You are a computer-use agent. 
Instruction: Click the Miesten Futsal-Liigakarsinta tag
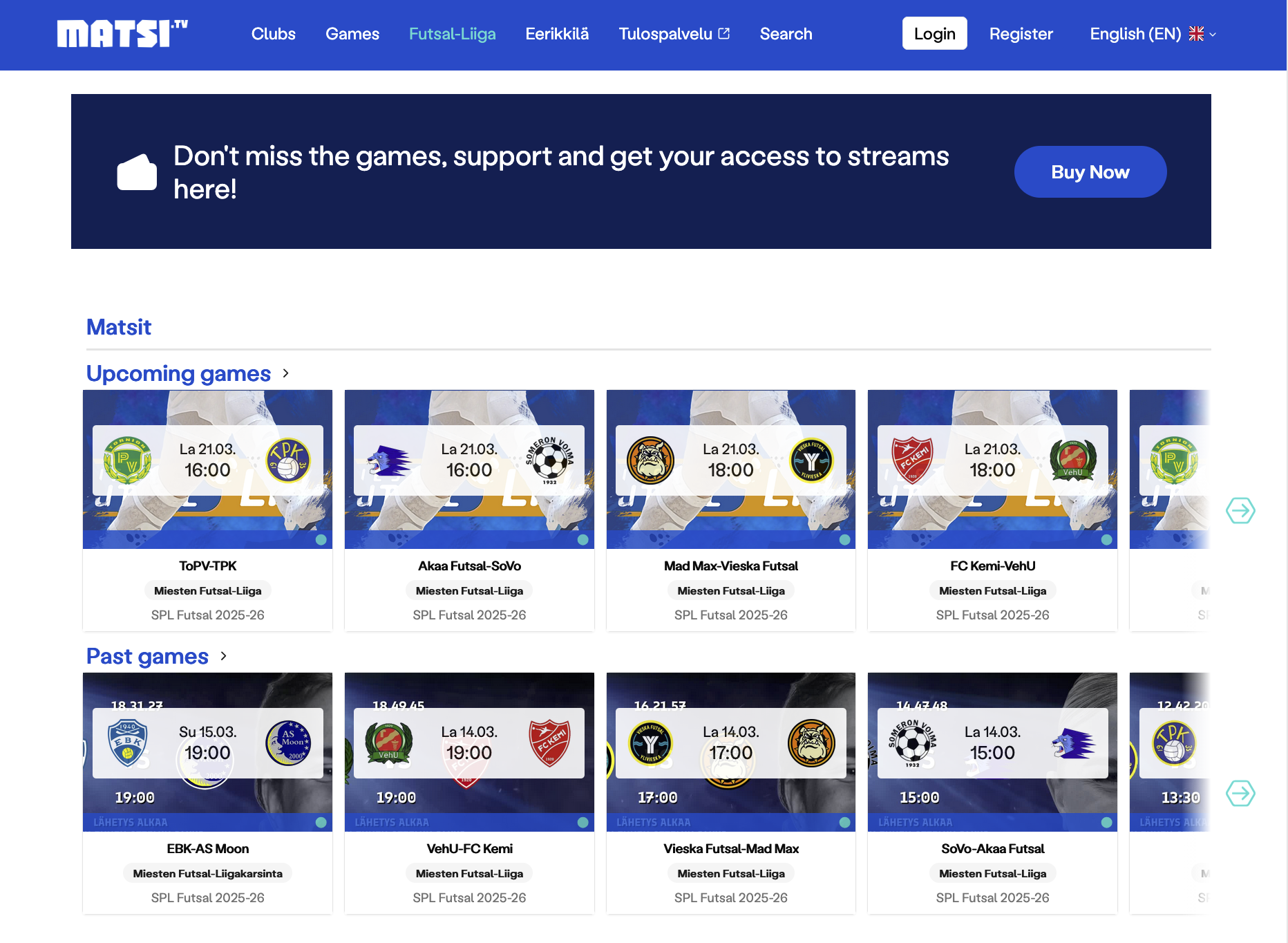(207, 873)
